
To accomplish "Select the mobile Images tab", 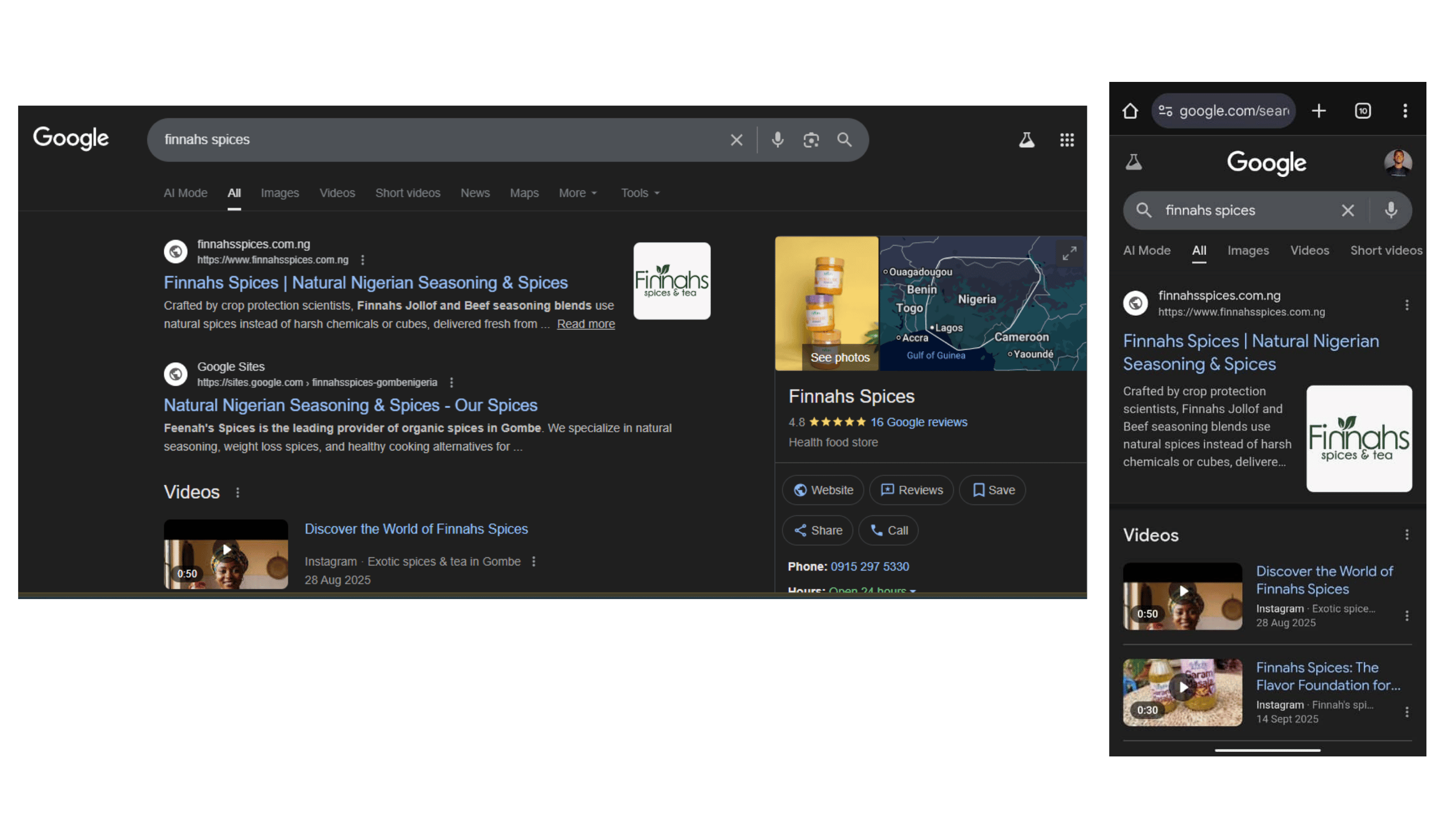I will [x=1248, y=251].
